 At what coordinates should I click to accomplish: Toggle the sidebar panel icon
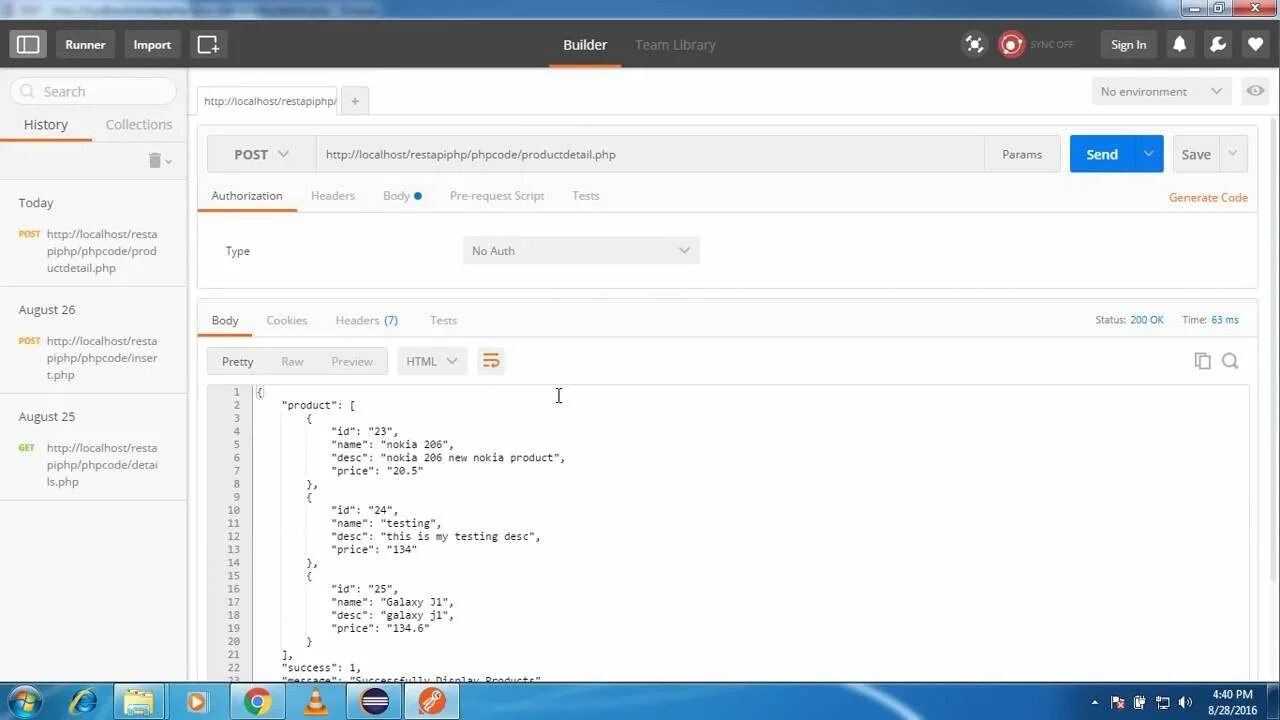[28, 44]
